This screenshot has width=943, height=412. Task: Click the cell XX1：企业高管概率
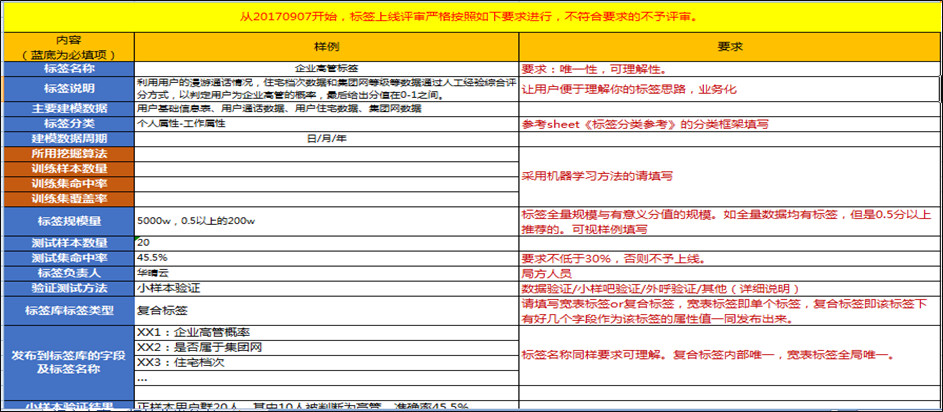coord(327,333)
